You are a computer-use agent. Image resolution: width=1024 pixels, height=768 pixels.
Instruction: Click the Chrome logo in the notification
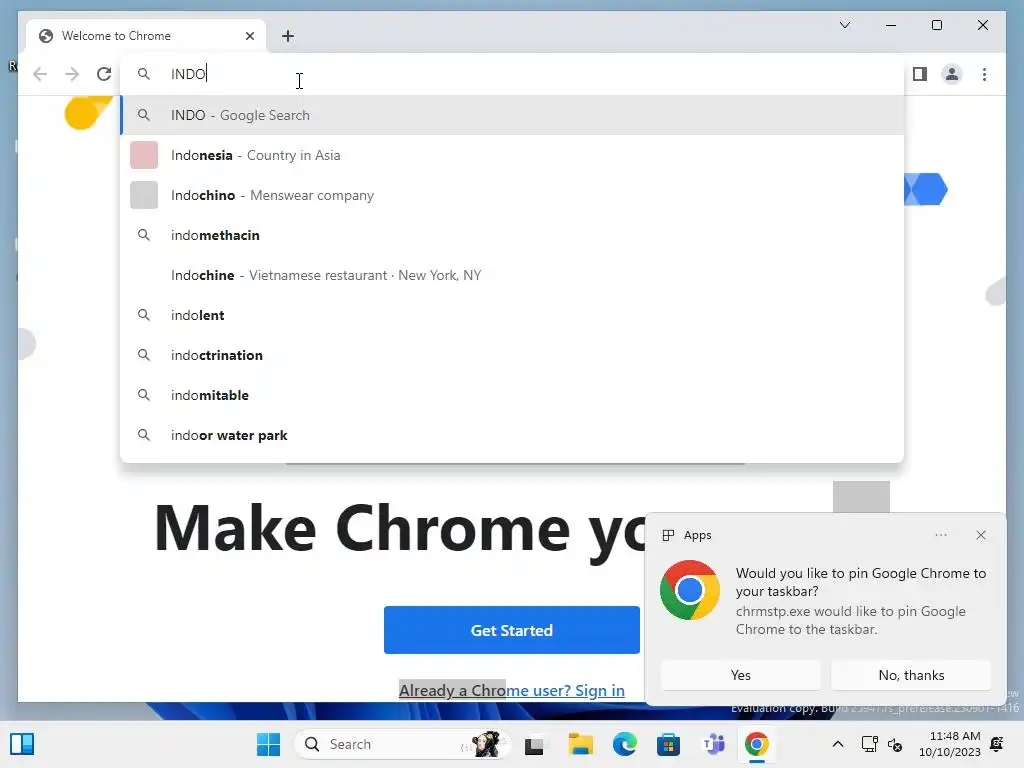[690, 590]
